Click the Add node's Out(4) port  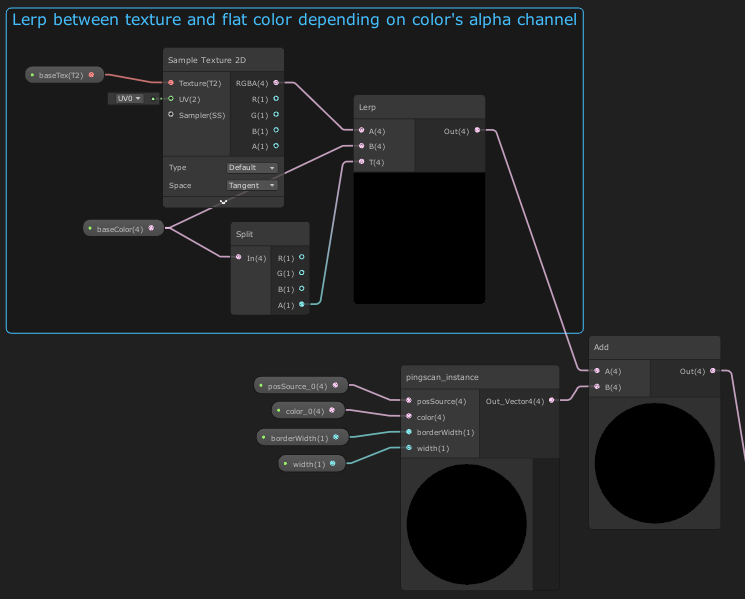[x=712, y=371]
